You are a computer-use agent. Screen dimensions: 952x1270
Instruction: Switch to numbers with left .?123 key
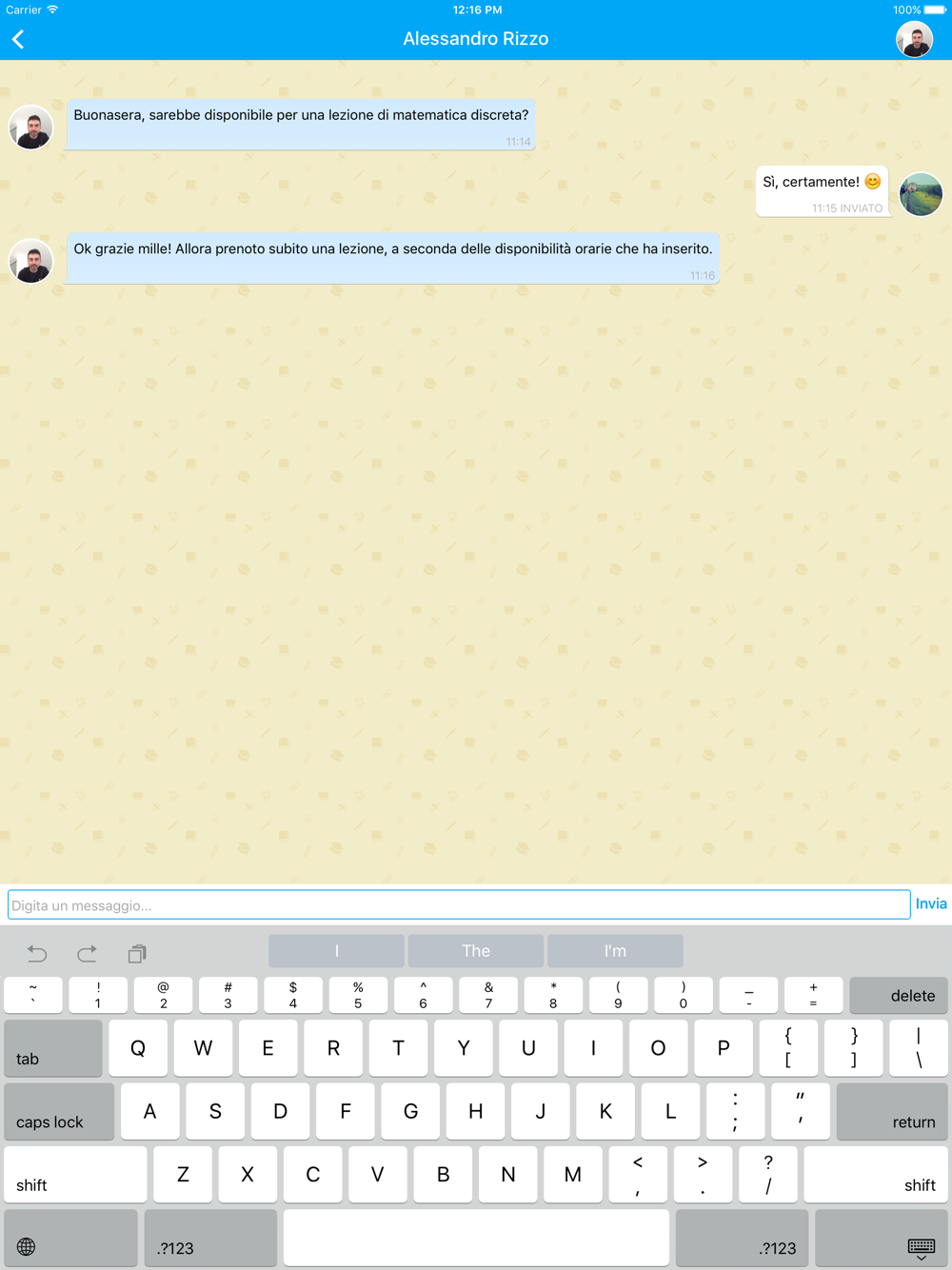tap(210, 1238)
